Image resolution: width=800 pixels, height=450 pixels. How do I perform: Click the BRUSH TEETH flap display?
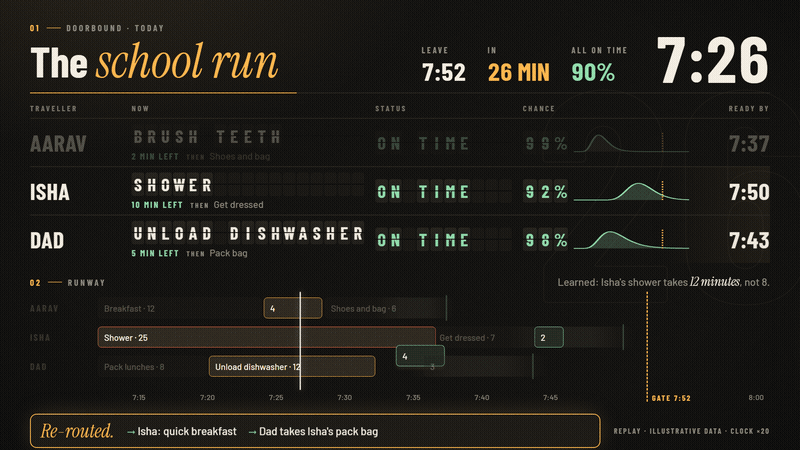pyautogui.click(x=207, y=137)
